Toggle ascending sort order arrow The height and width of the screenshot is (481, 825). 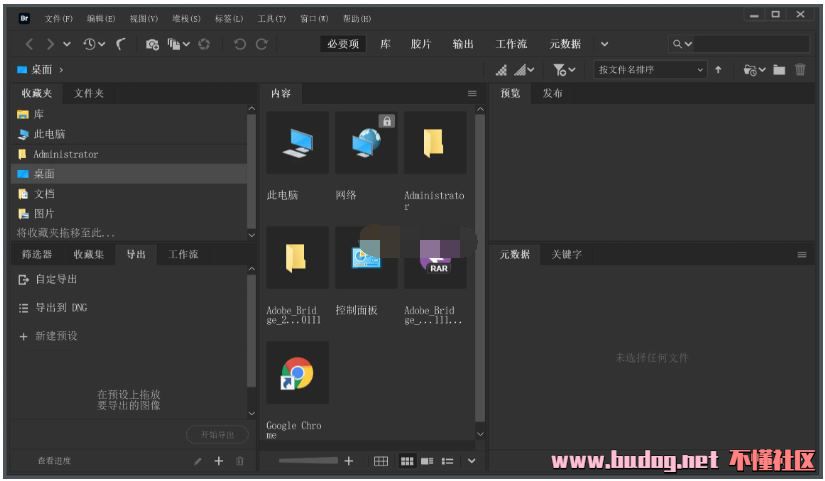point(718,69)
